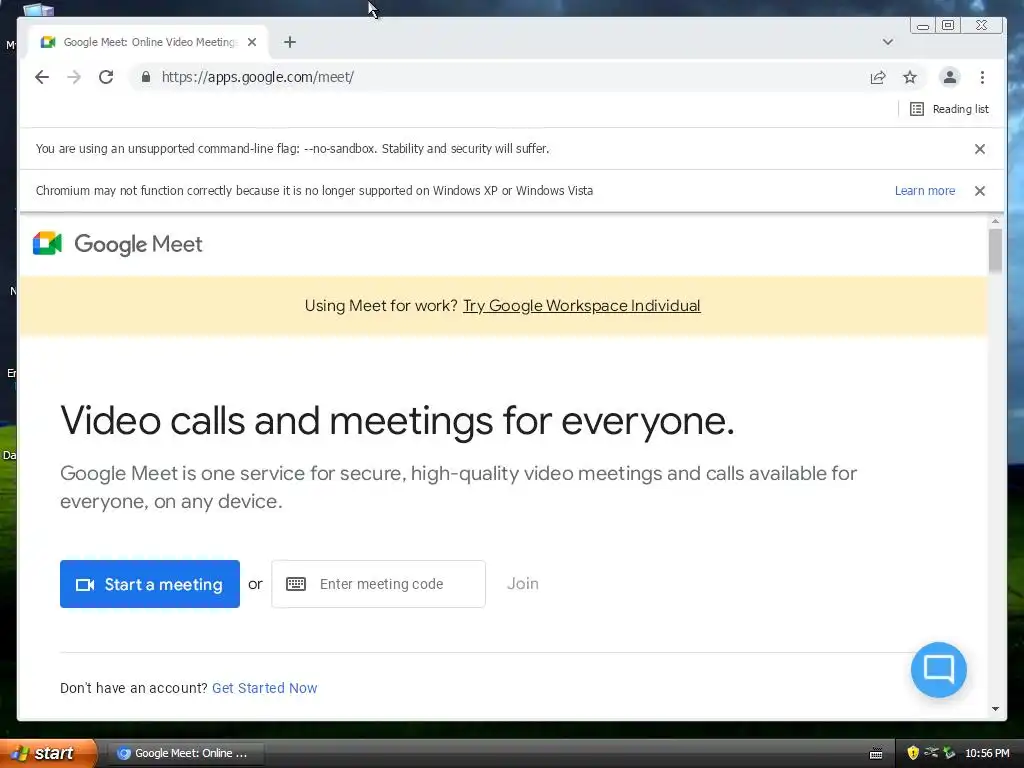
Task: Open the Learn more link
Action: click(x=925, y=191)
